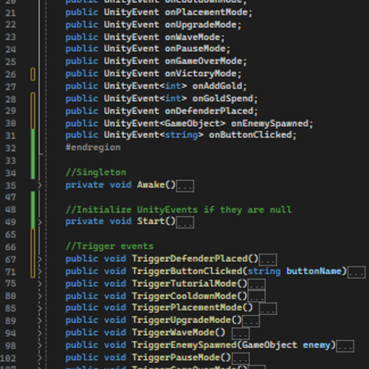
Task: Click line number 66 in the gutter
Action: pos(11,247)
